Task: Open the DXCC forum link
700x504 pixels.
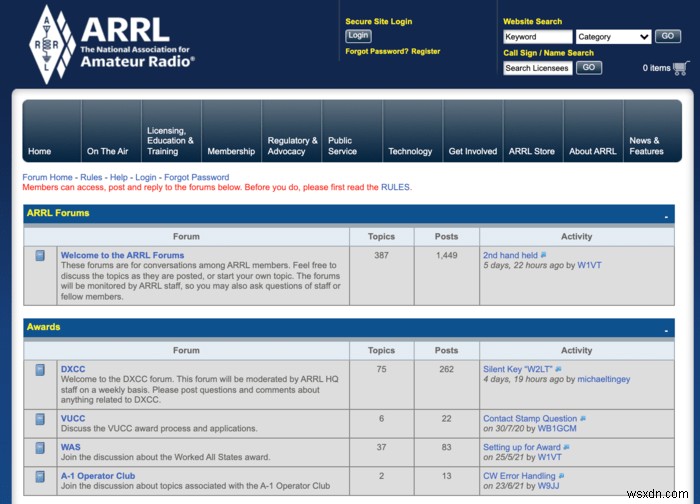Action: point(73,369)
